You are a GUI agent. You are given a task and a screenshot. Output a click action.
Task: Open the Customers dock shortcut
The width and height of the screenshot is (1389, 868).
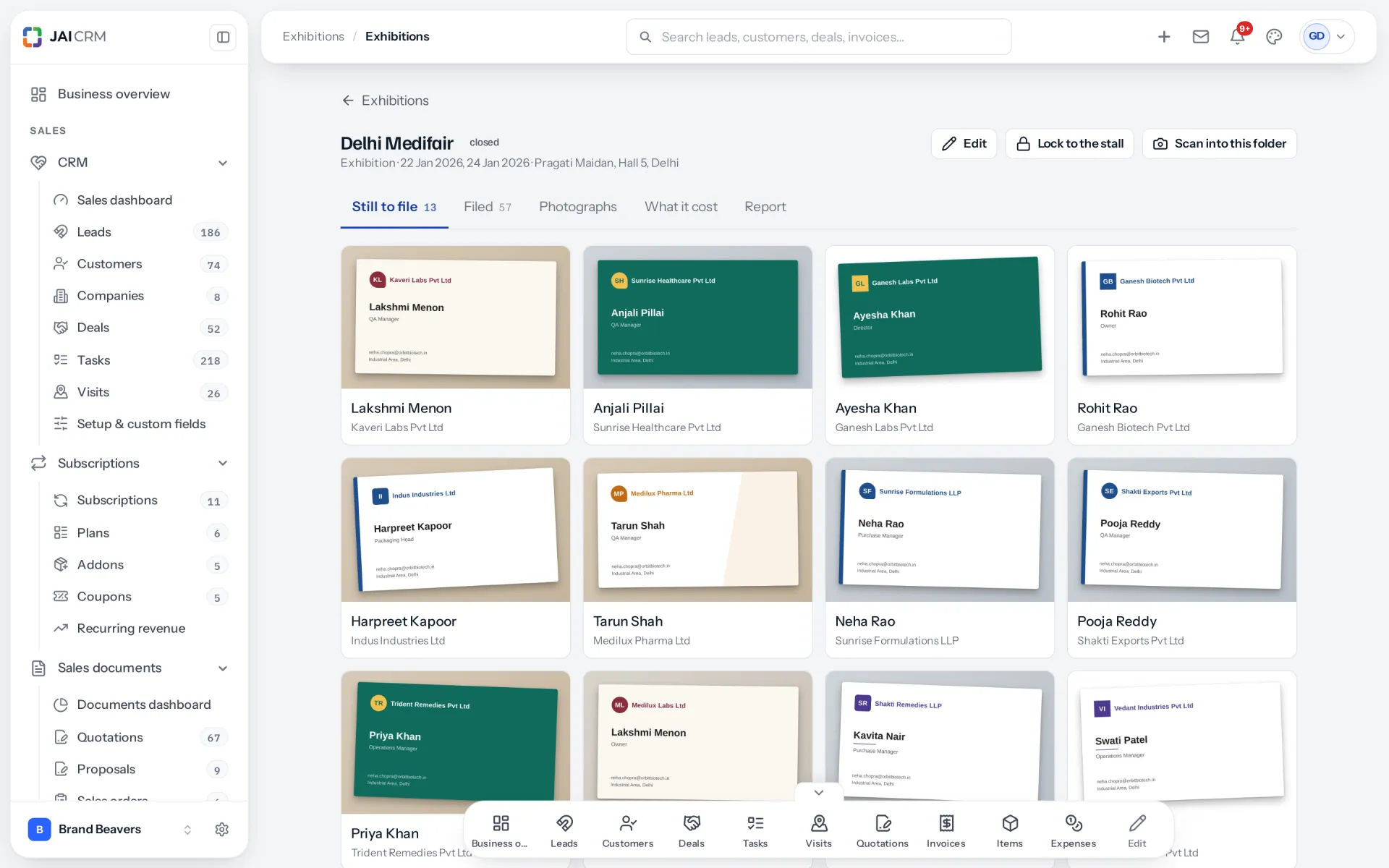click(628, 830)
